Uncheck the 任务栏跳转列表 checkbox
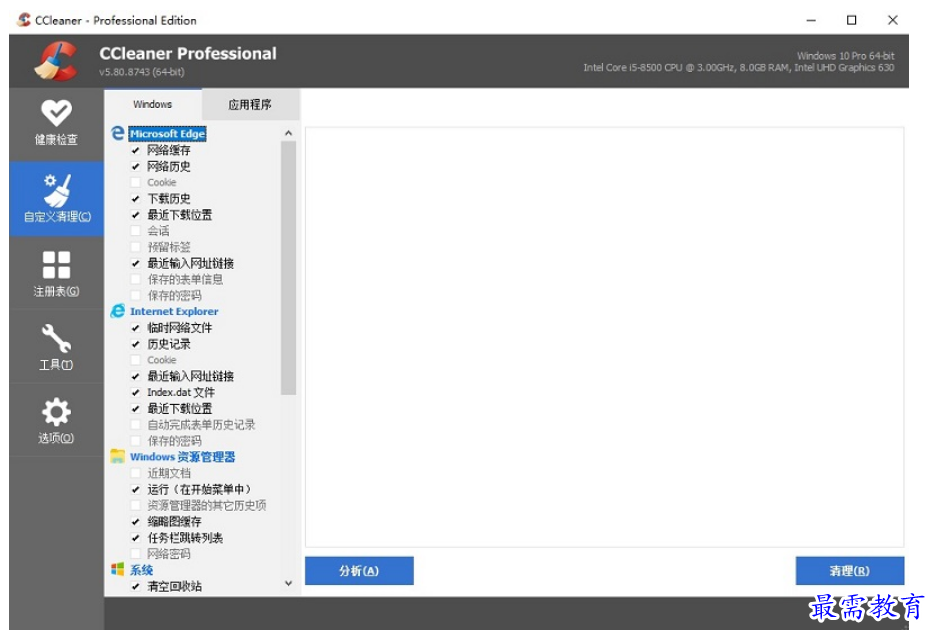This screenshot has width=933, height=638. click(136, 537)
